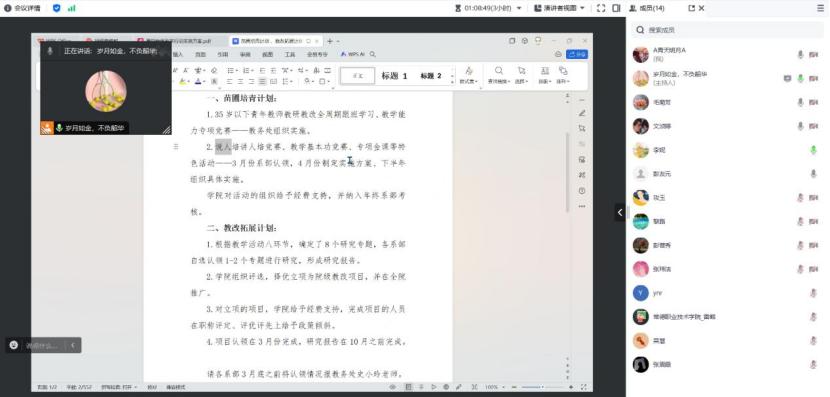Click the green network signal strength icon
Screen dimensions: 830x397
point(71,8)
